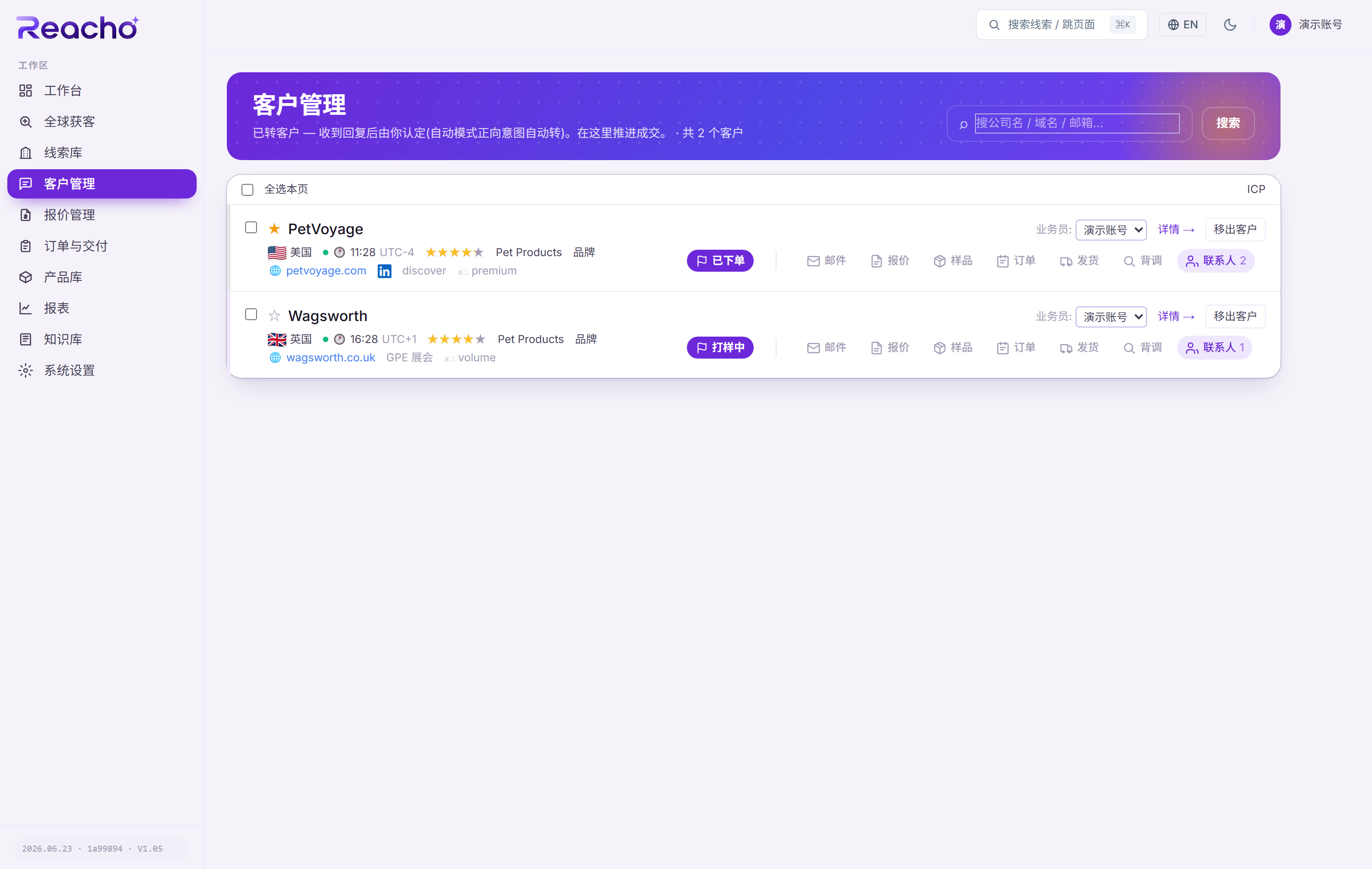This screenshot has height=869, width=1372.
Task: Click the premium tag on PetVoyage
Action: coord(488,271)
